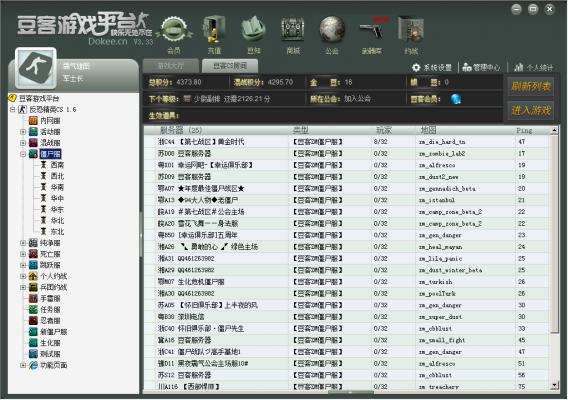Select the 华南 region under 僵尸服

coord(57,187)
